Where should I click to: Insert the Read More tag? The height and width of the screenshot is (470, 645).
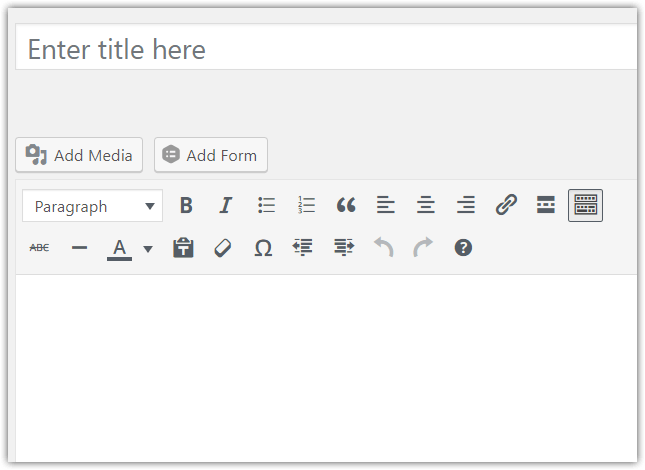click(x=545, y=205)
